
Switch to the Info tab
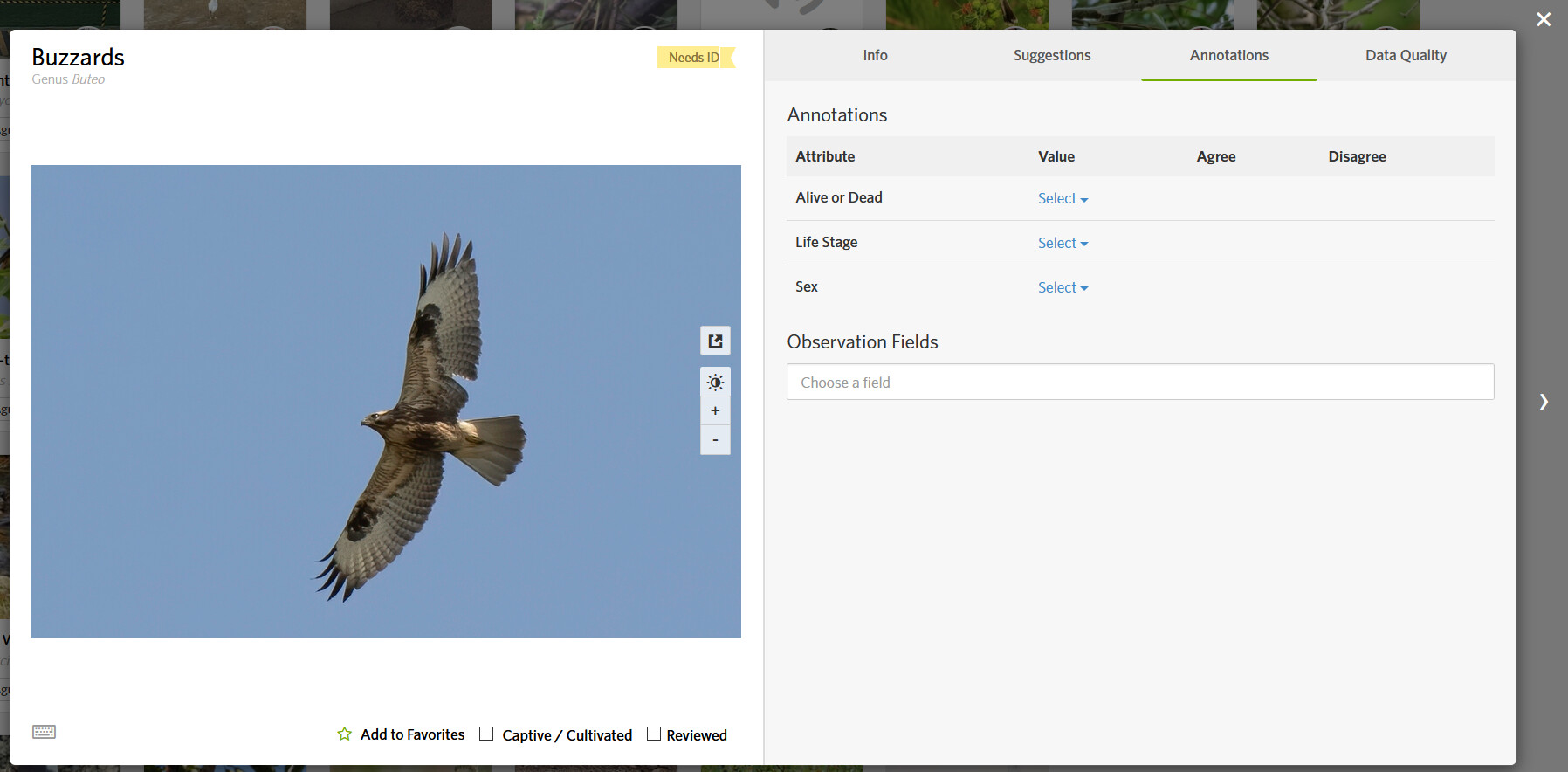(x=875, y=55)
